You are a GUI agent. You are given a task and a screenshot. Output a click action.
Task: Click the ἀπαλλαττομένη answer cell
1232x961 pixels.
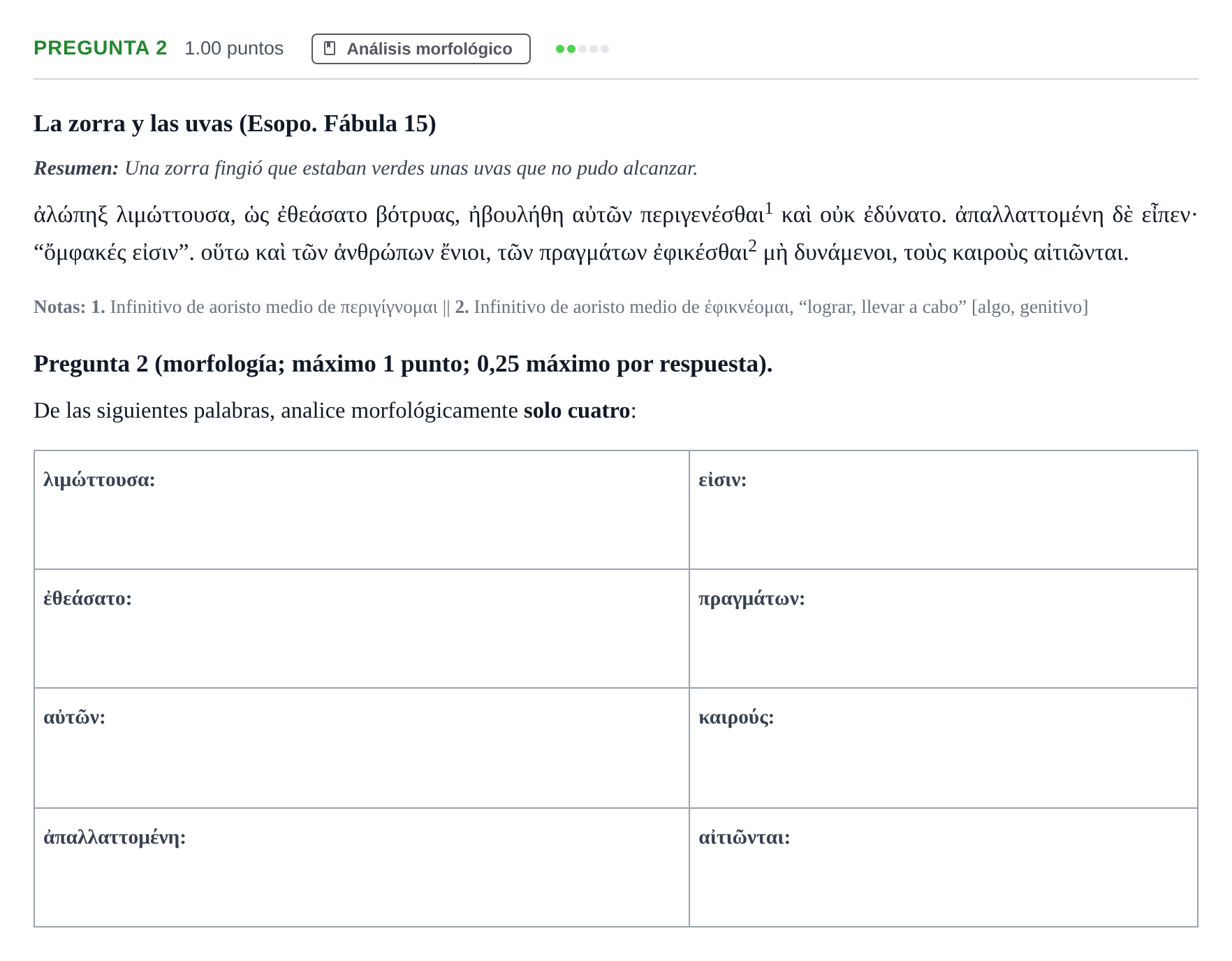point(362,867)
